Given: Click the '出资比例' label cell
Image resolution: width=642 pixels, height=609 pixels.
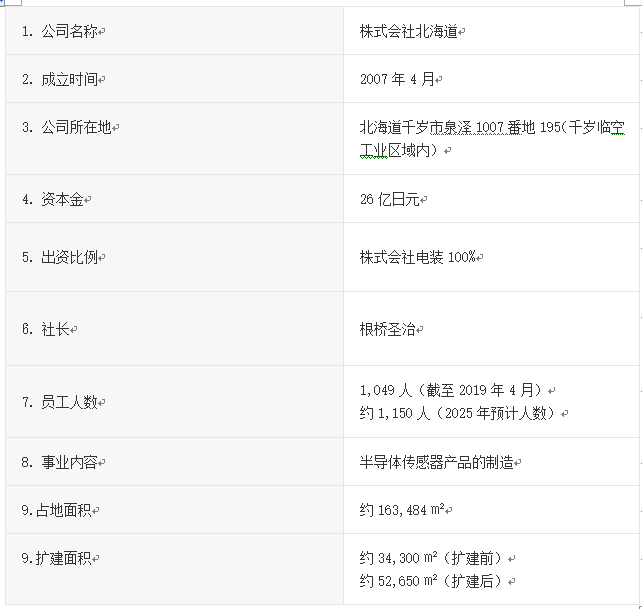Looking at the screenshot, I should tap(63, 257).
